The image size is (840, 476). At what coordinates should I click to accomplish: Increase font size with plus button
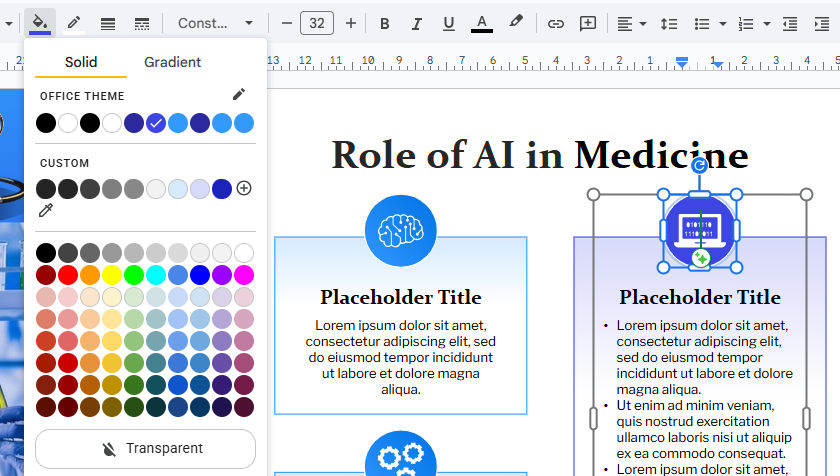click(351, 24)
